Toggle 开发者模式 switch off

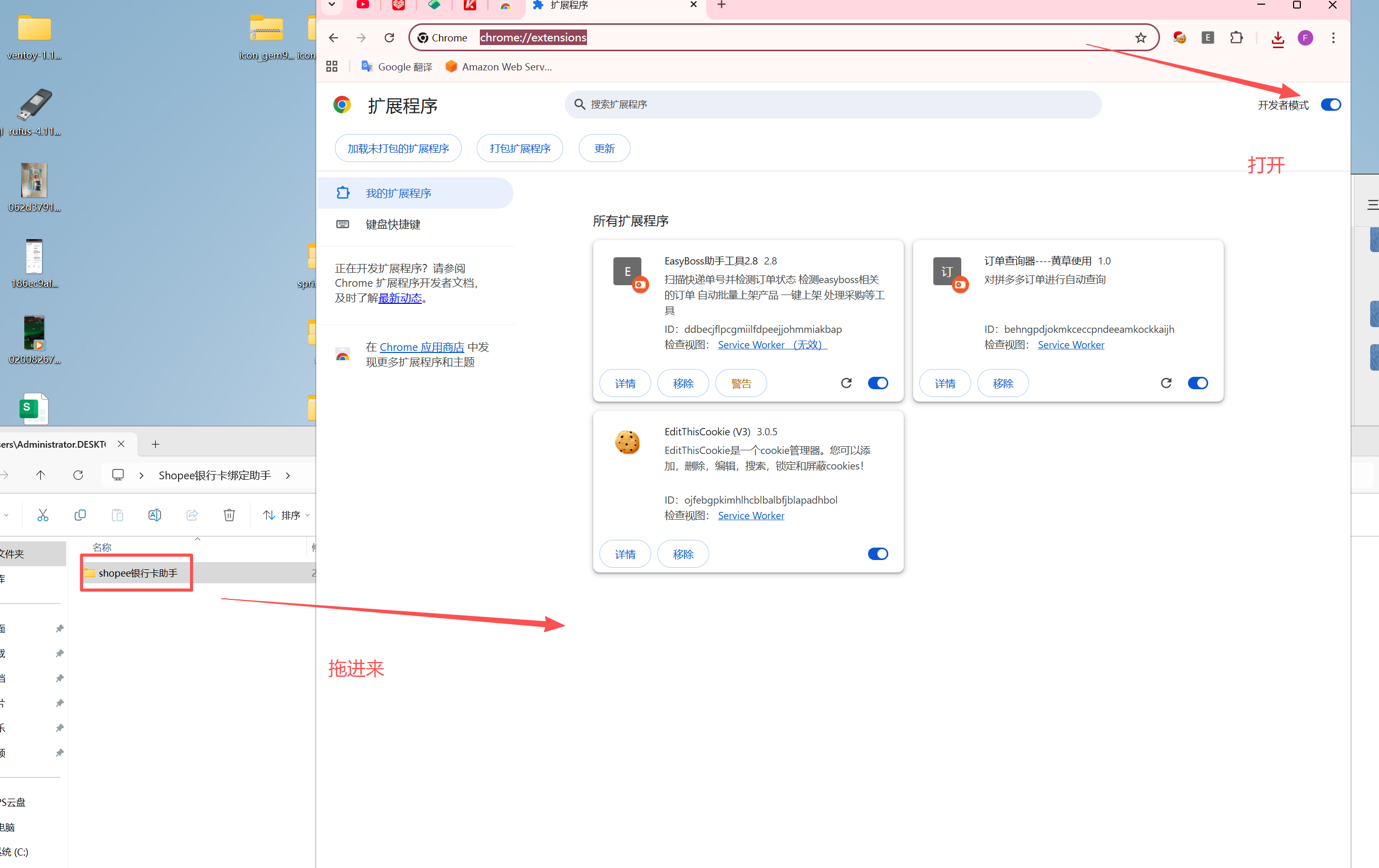pyautogui.click(x=1330, y=105)
